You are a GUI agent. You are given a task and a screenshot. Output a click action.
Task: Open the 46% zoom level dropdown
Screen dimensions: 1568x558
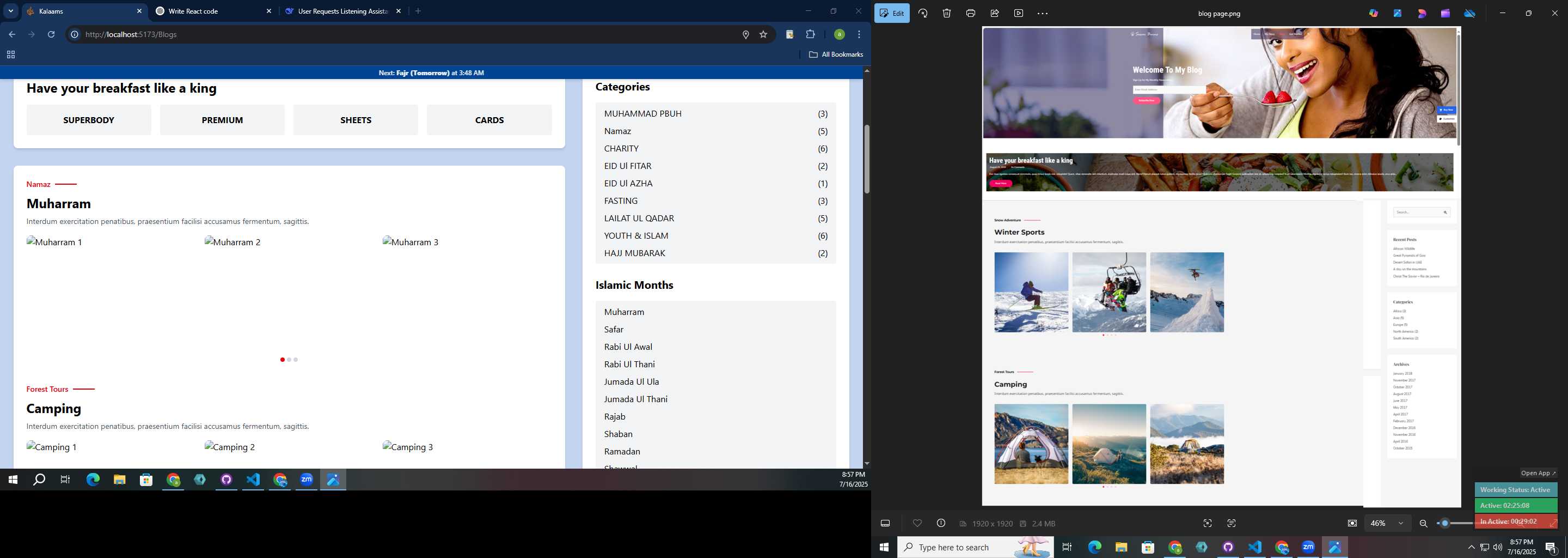[1387, 523]
